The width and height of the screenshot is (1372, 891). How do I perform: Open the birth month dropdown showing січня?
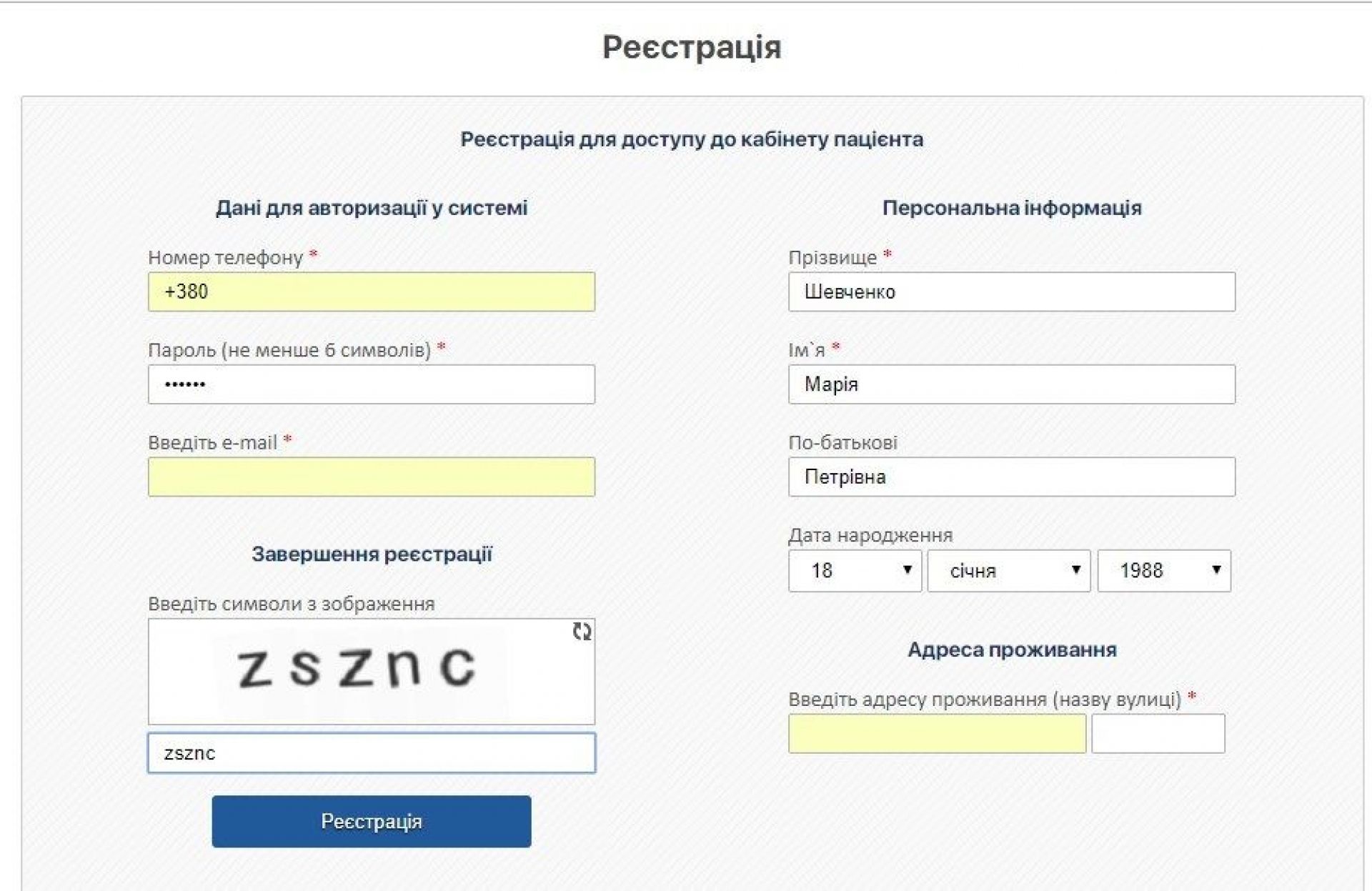tap(1008, 570)
